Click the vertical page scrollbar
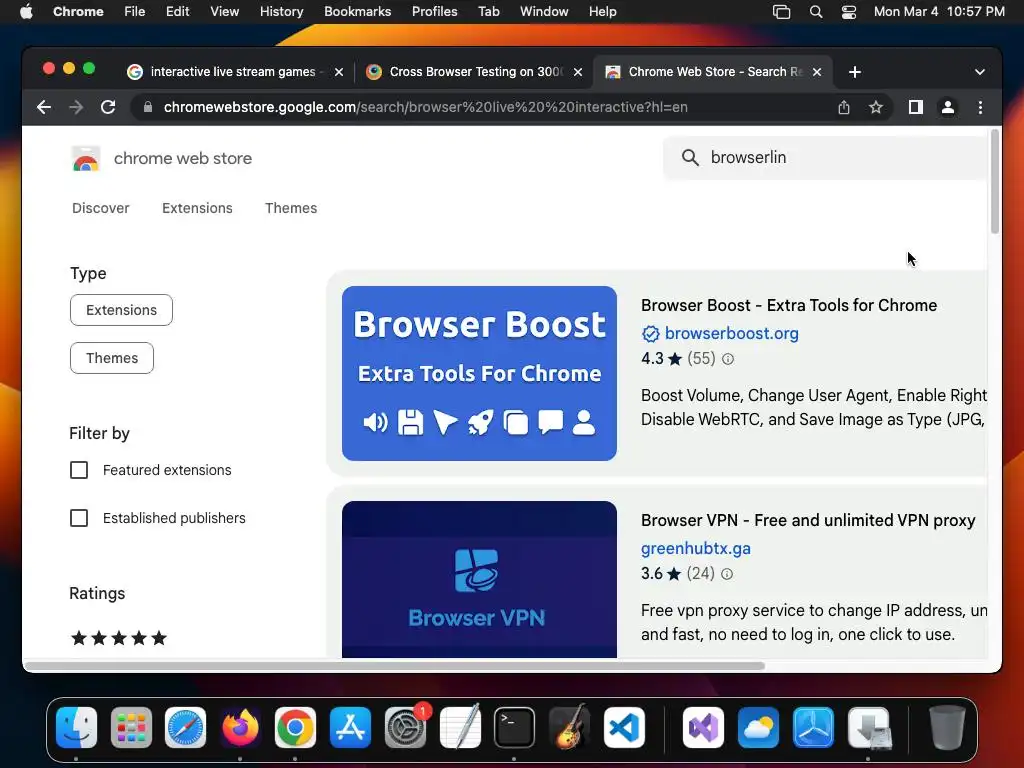 tap(995, 182)
